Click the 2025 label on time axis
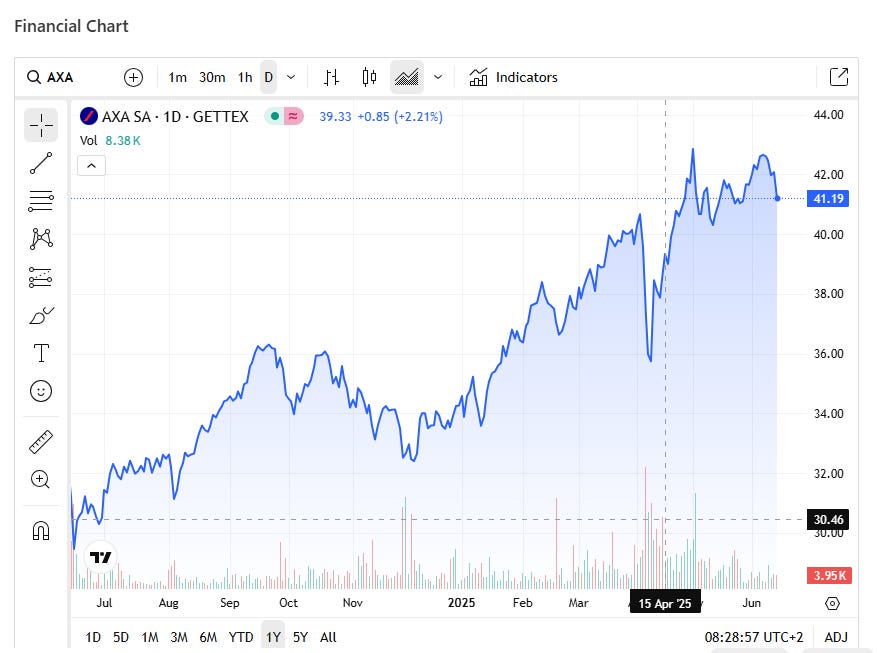This screenshot has height=653, width=877. click(461, 603)
